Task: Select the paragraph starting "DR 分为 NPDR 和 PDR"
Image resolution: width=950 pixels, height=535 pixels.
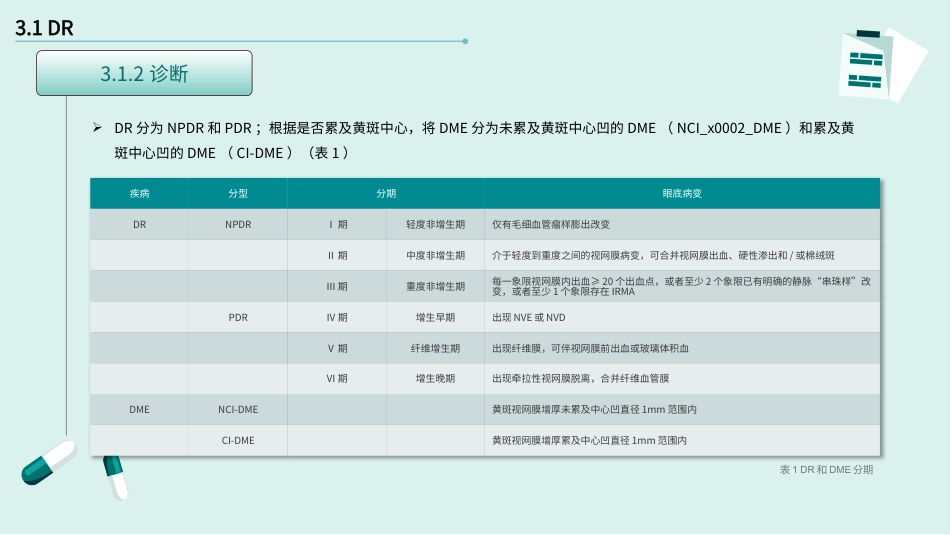Action: [484, 140]
